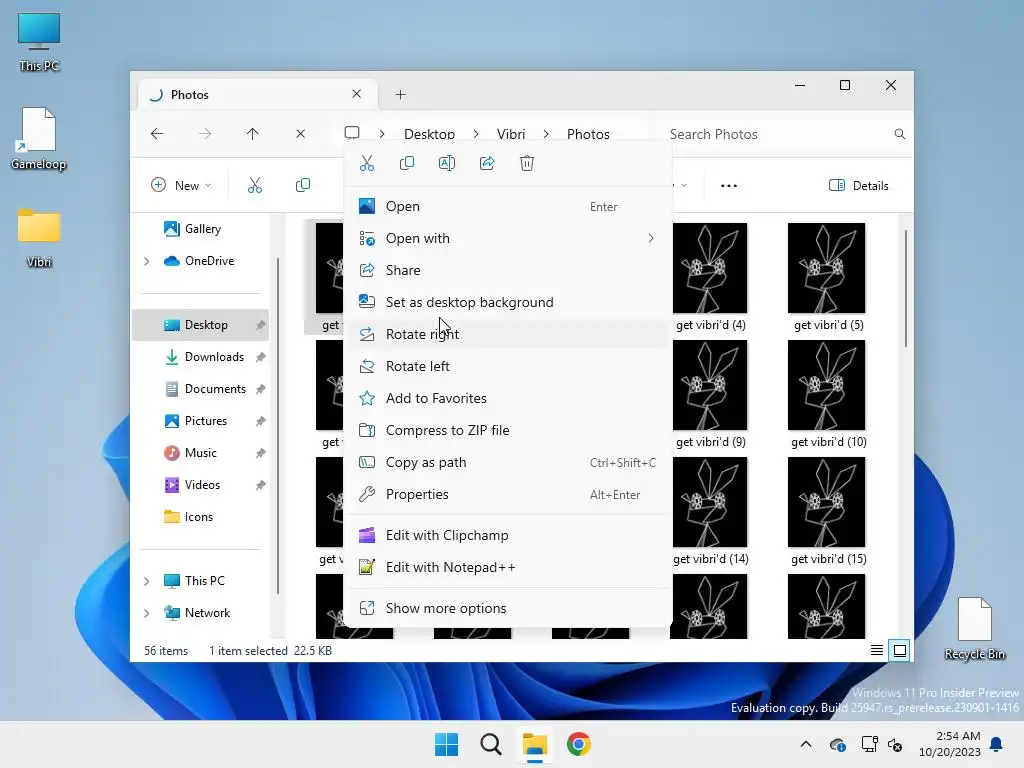Click the search magnifier icon in Explorer

(x=899, y=134)
